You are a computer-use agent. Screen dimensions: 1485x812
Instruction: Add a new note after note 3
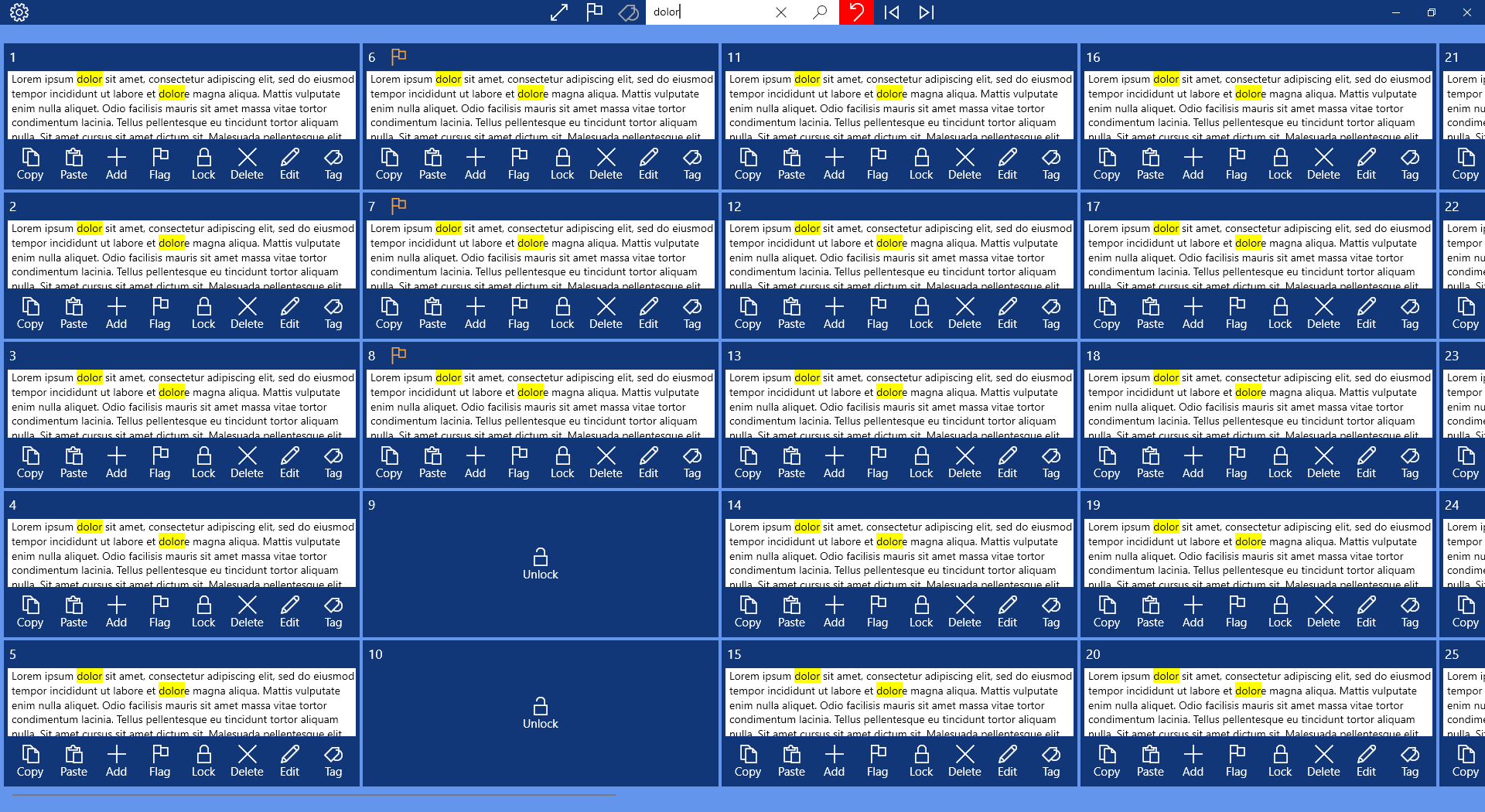[x=116, y=462]
